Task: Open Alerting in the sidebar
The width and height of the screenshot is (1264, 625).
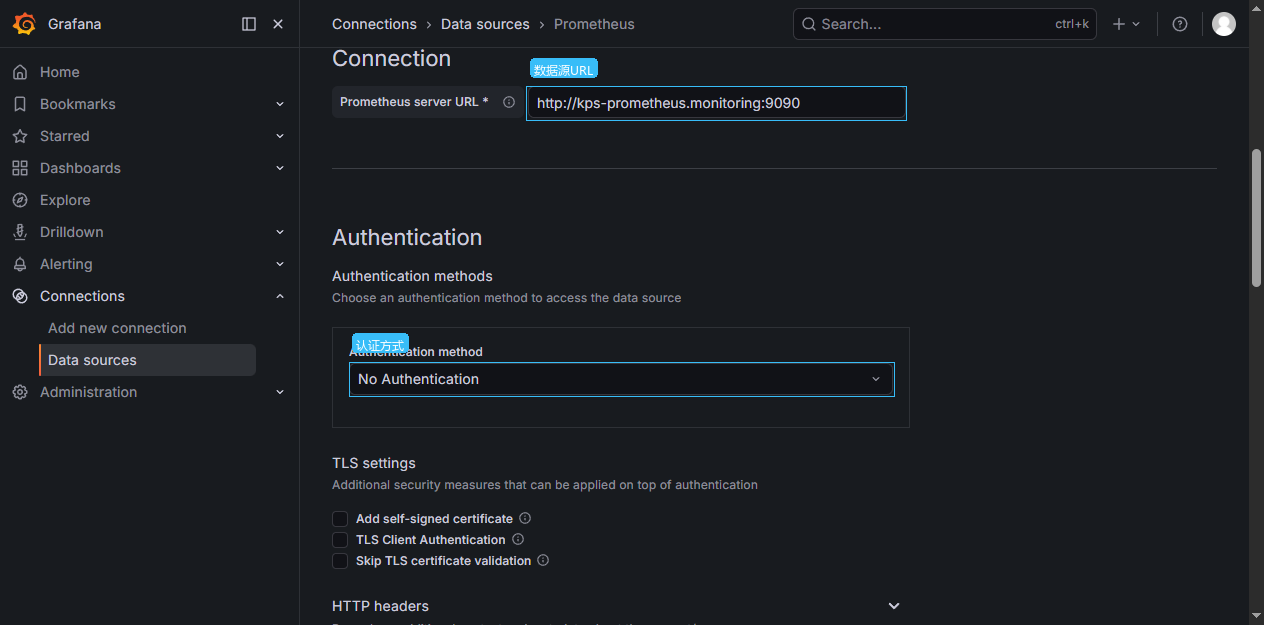Action: [66, 264]
